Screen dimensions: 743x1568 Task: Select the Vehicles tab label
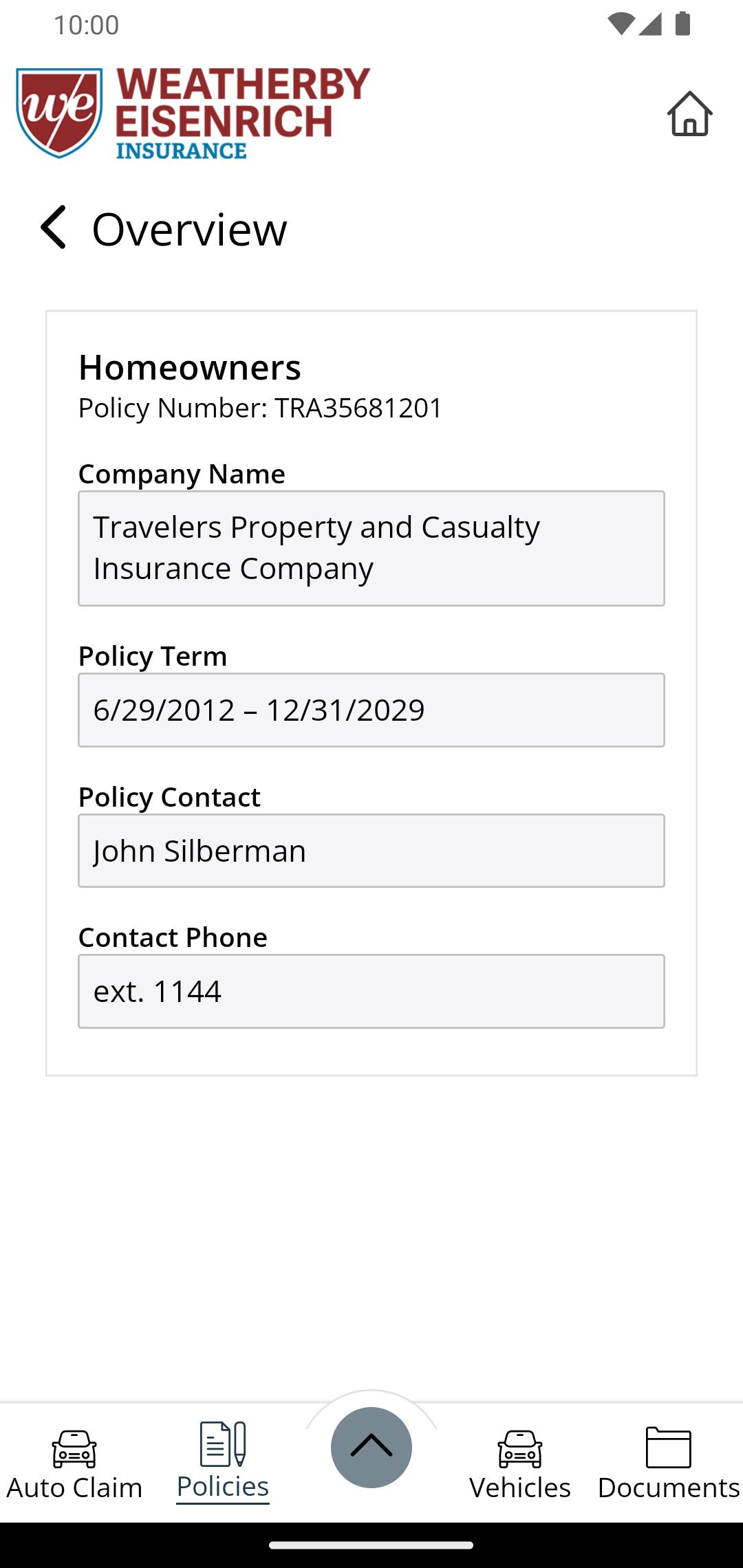520,1488
